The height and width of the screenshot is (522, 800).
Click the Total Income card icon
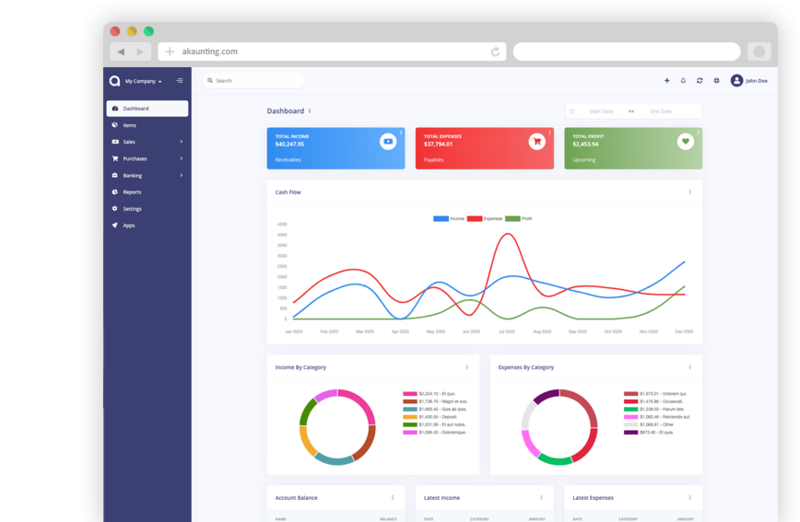click(388, 142)
